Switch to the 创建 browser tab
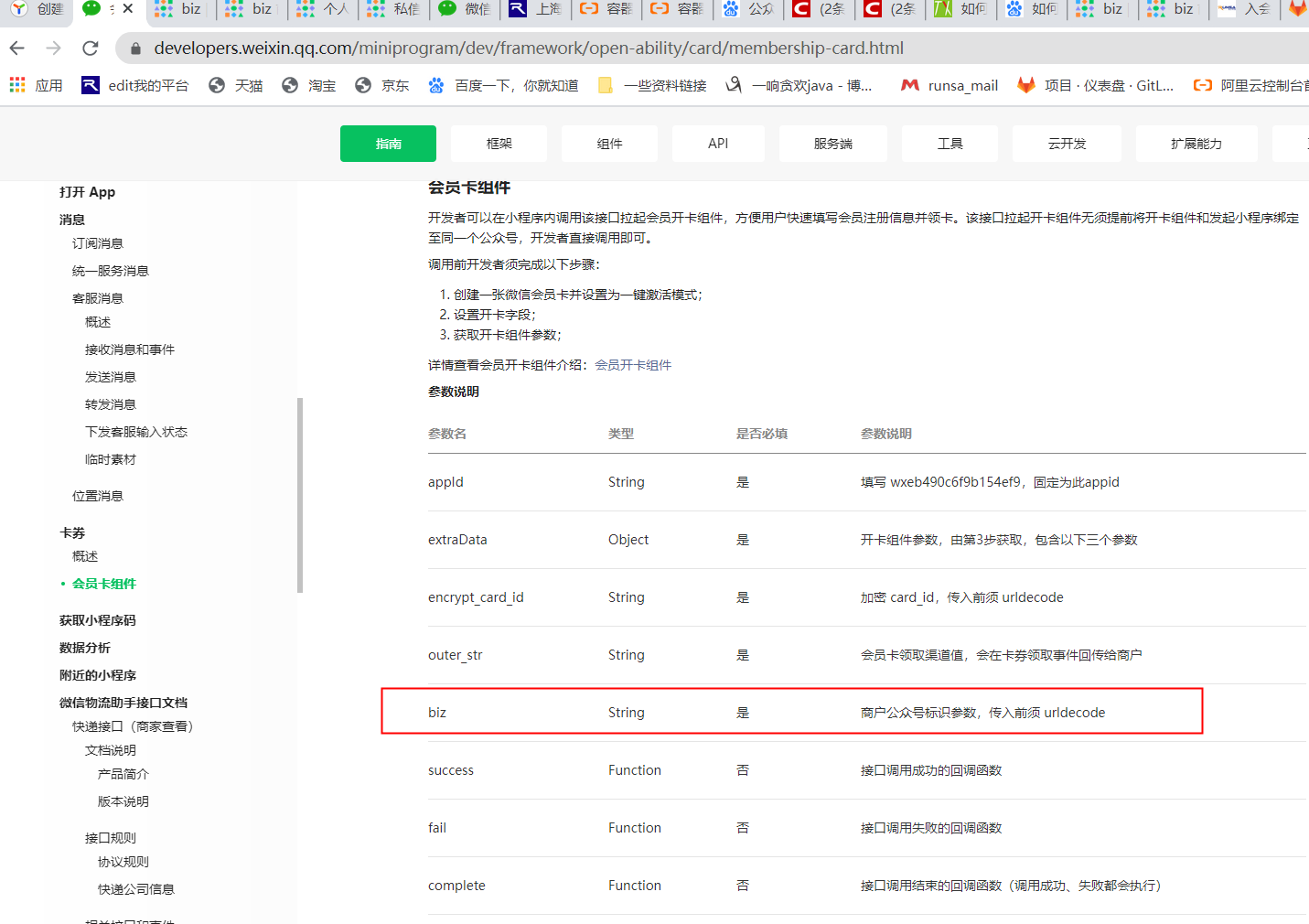The height and width of the screenshot is (924, 1309). (x=37, y=9)
